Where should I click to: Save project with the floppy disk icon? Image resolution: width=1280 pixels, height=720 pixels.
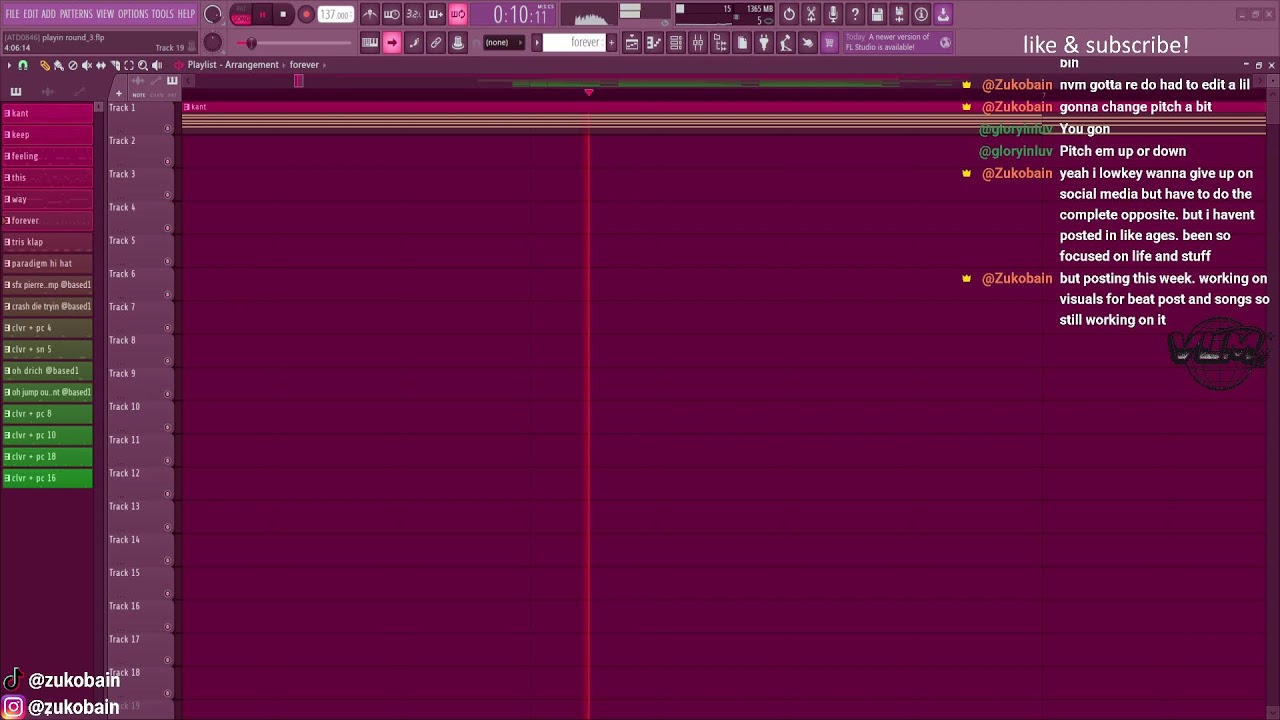877,14
